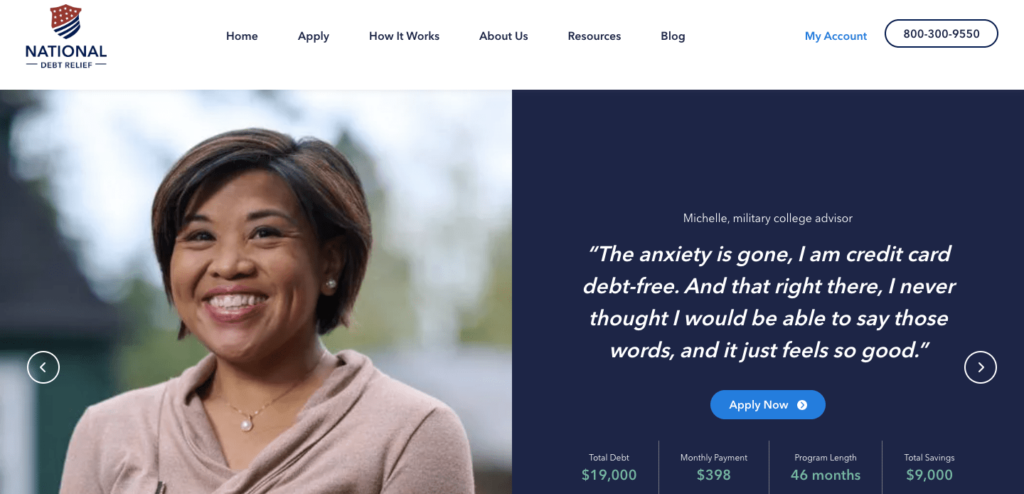
Task: Click the Monthly Payment $398 stat
Action: pos(714,468)
